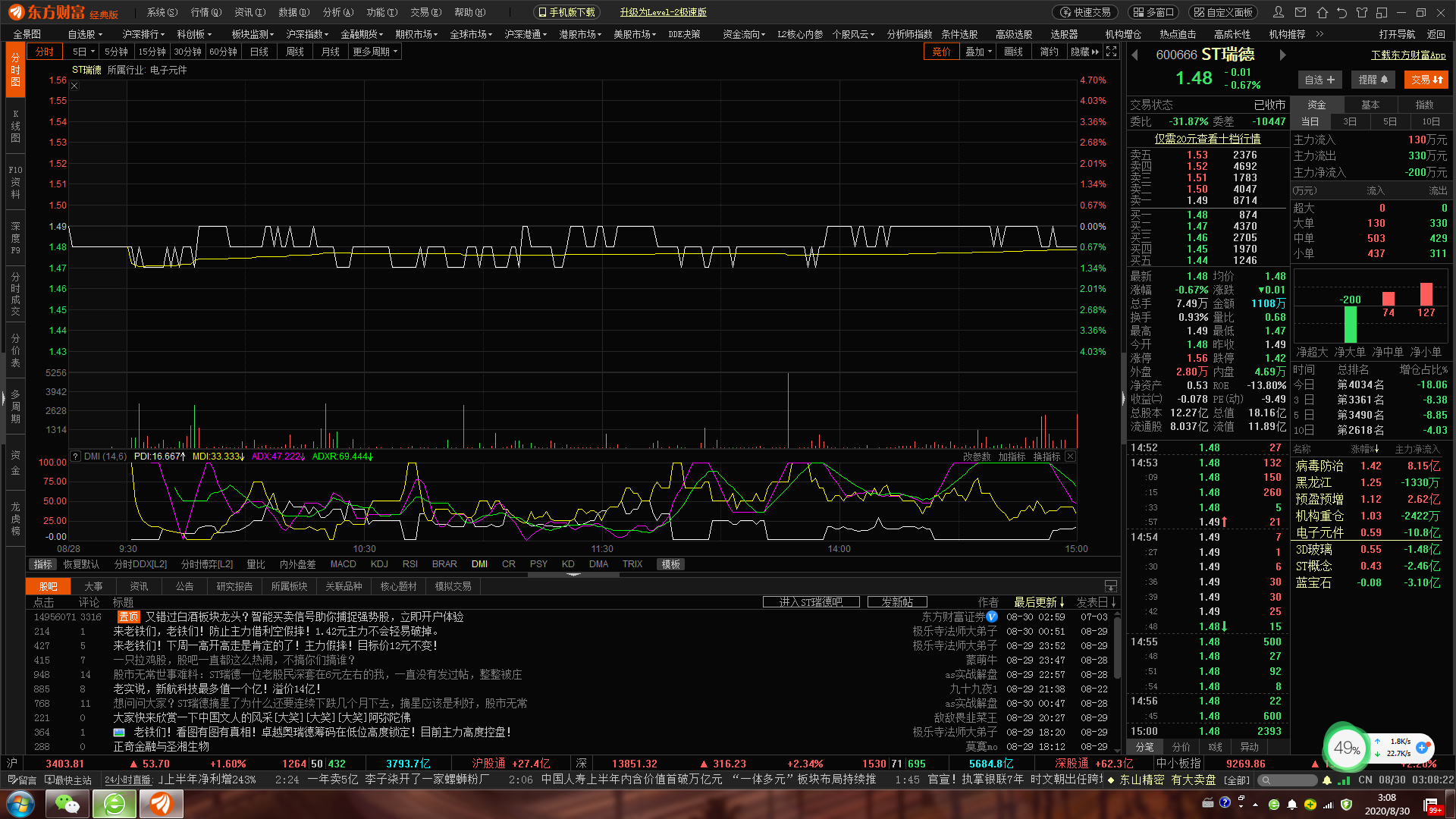Open notification center with 99+ badge
Viewport: 1456px width, 819px height.
pyautogui.click(x=1432, y=805)
